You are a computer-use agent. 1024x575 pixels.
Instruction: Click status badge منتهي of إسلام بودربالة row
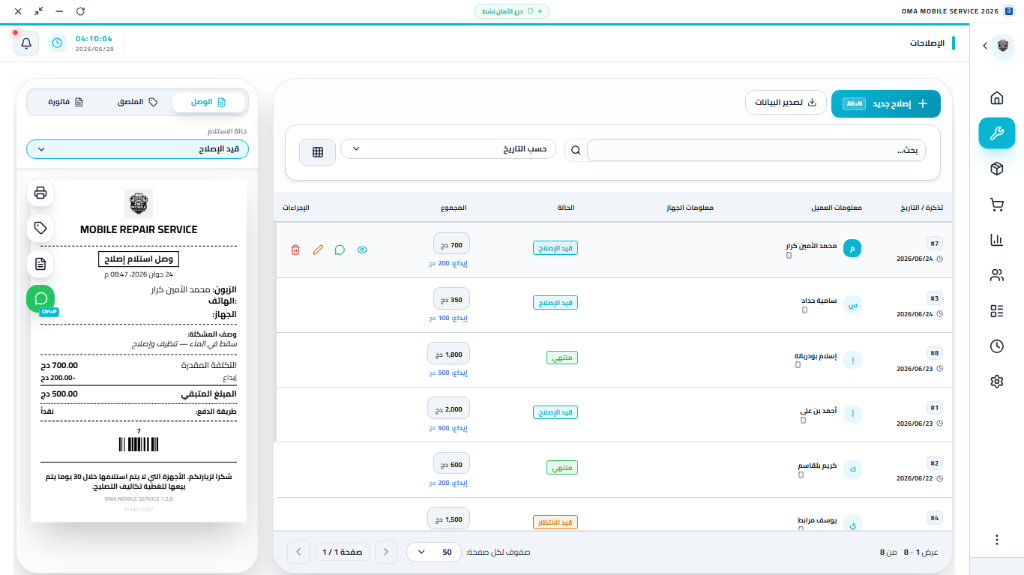point(562,358)
